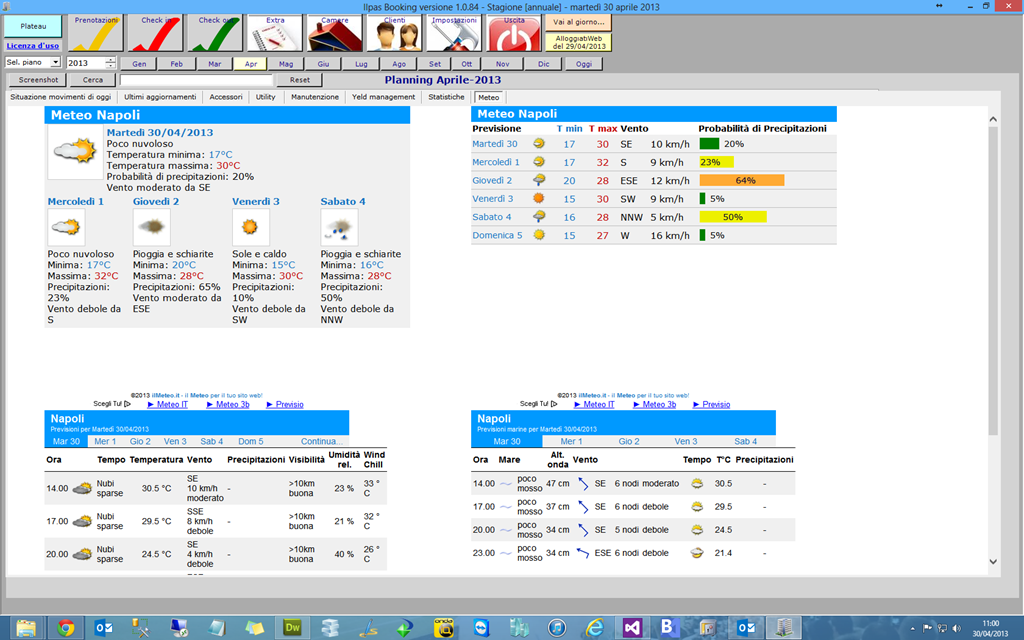This screenshot has height=640, width=1024.
Task: Select the Mag month button
Action: point(286,64)
